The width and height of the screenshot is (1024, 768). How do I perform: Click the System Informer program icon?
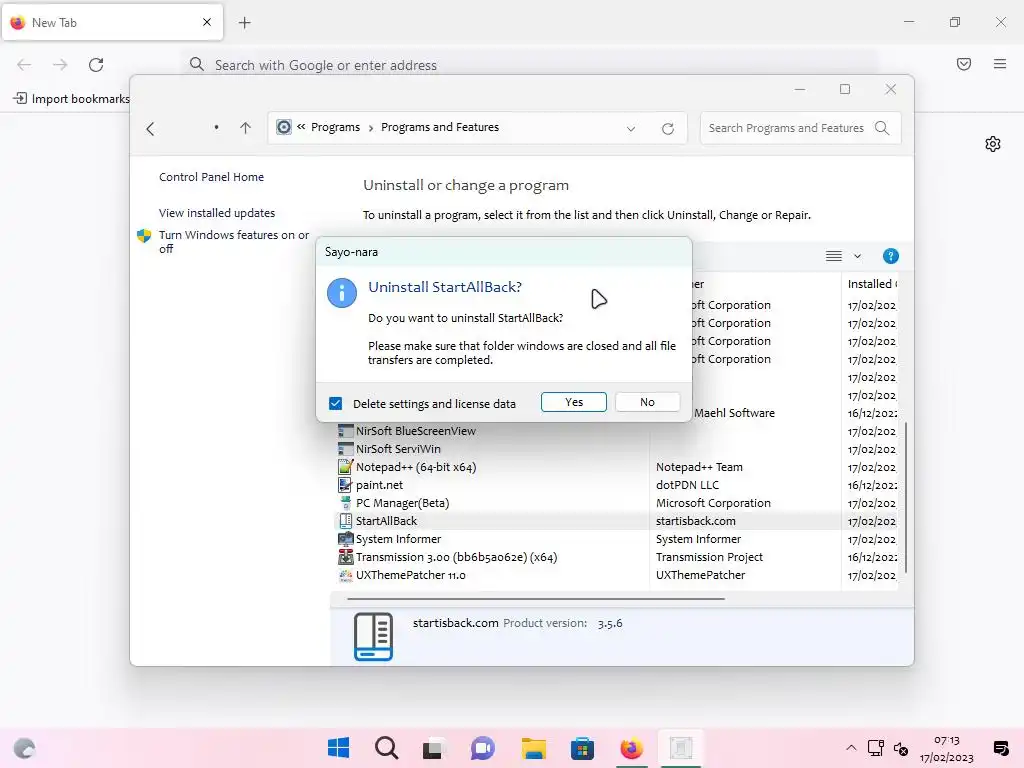pos(345,539)
